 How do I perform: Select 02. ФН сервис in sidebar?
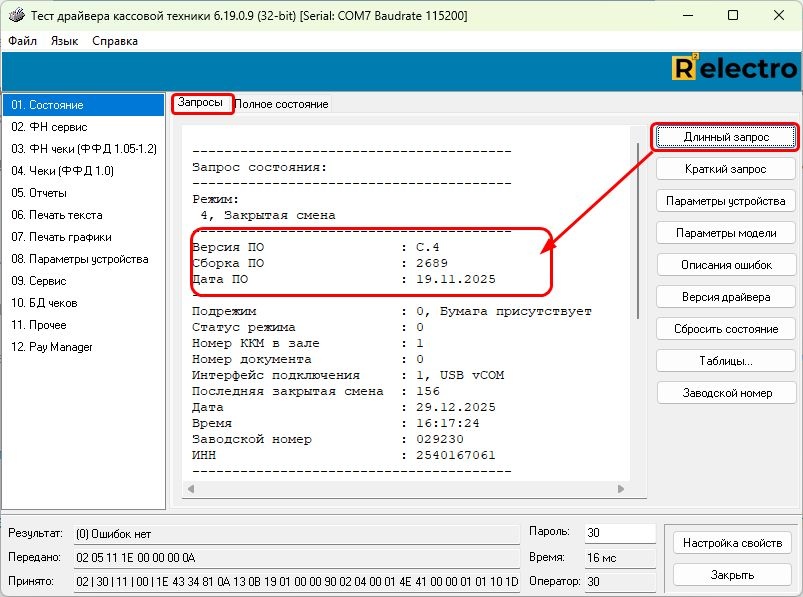pyautogui.click(x=49, y=127)
